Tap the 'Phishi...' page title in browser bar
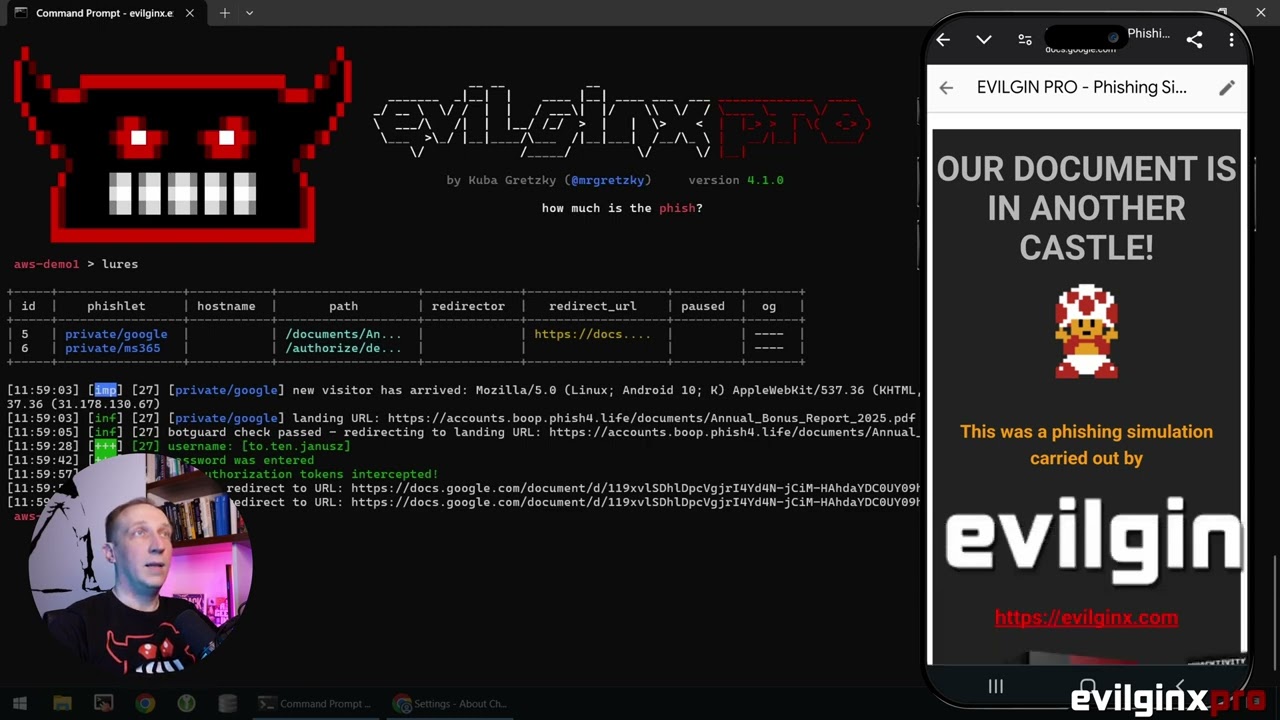Viewport: 1280px width, 720px height. (1148, 34)
